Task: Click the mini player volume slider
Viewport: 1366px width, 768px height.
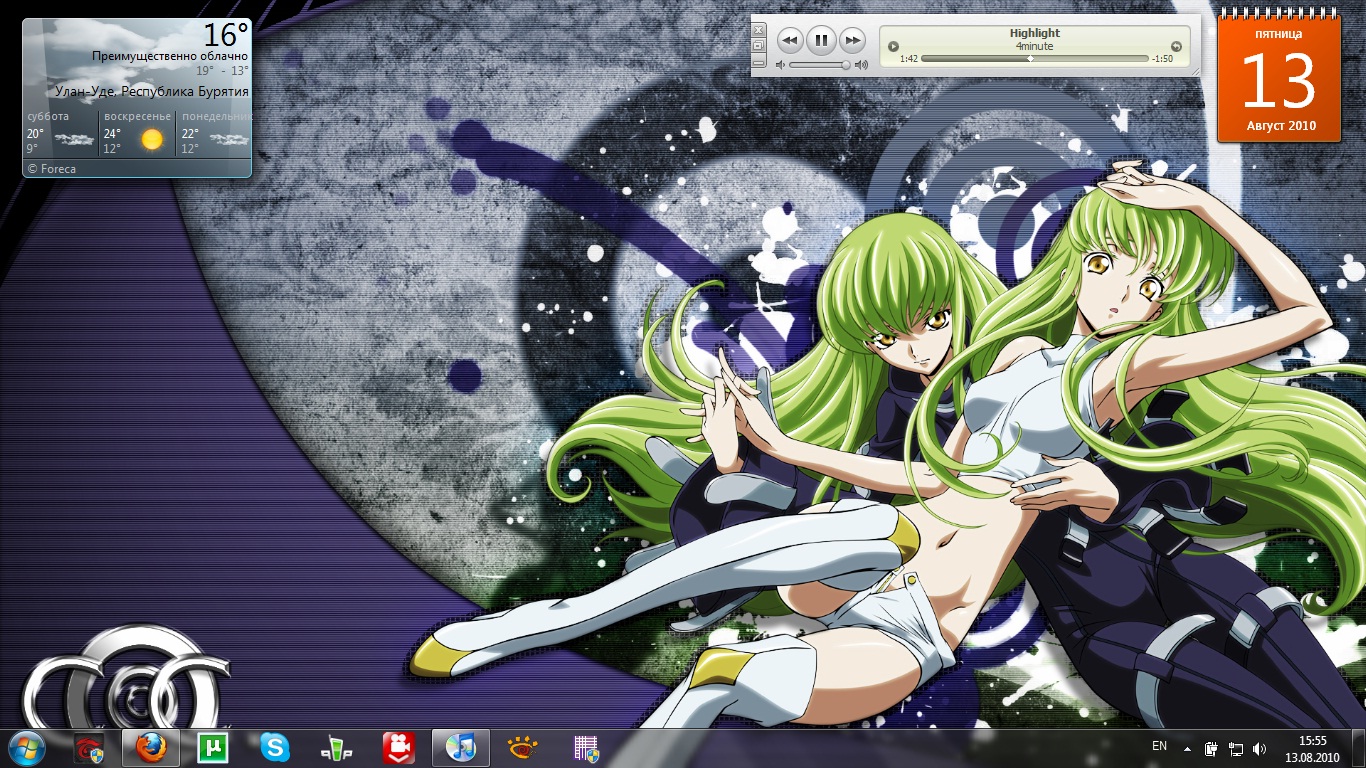Action: [820, 65]
